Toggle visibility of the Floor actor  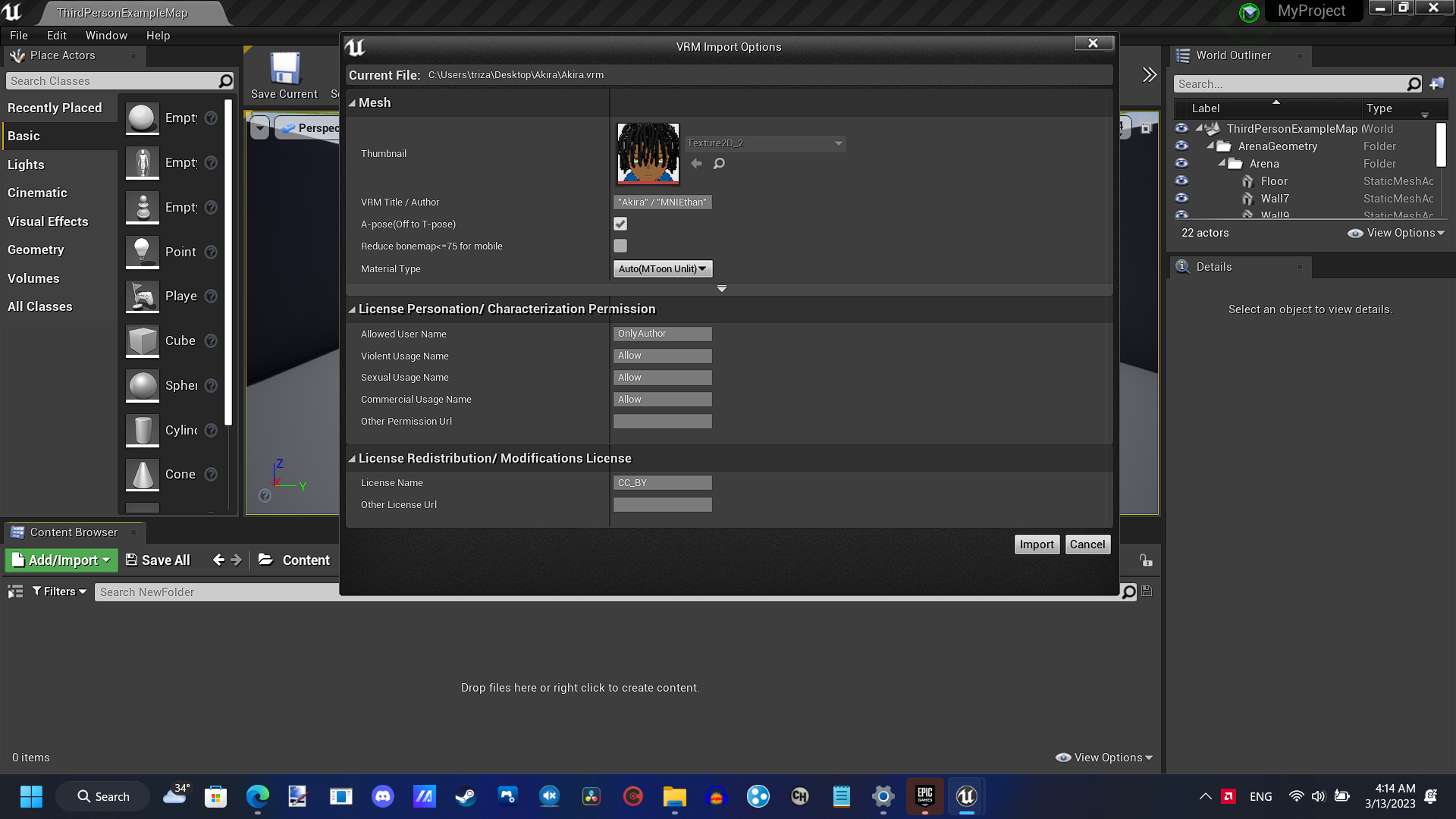tap(1181, 180)
